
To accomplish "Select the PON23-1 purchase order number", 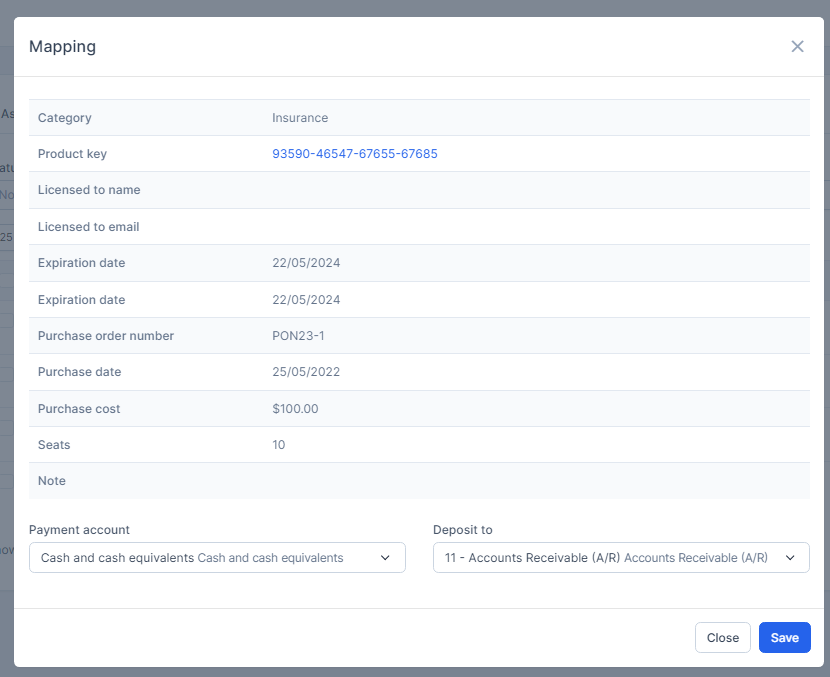I will click(x=298, y=336).
